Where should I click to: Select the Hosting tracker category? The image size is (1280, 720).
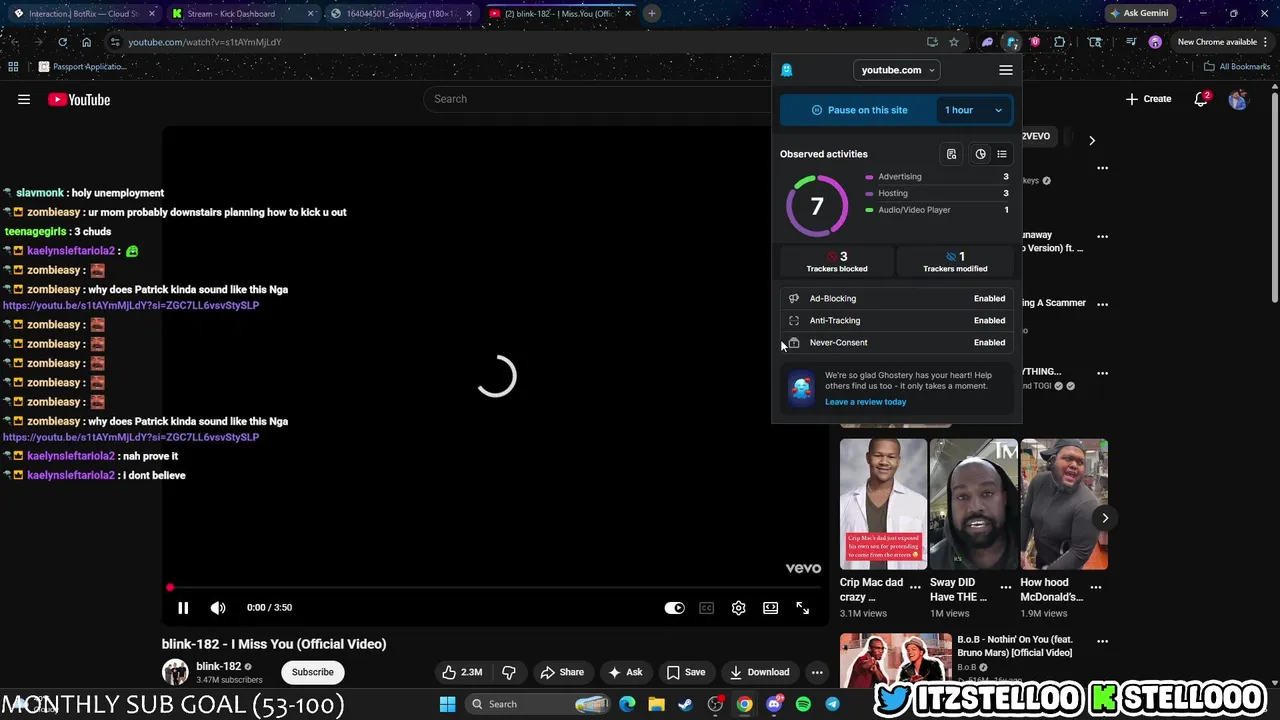[937, 193]
